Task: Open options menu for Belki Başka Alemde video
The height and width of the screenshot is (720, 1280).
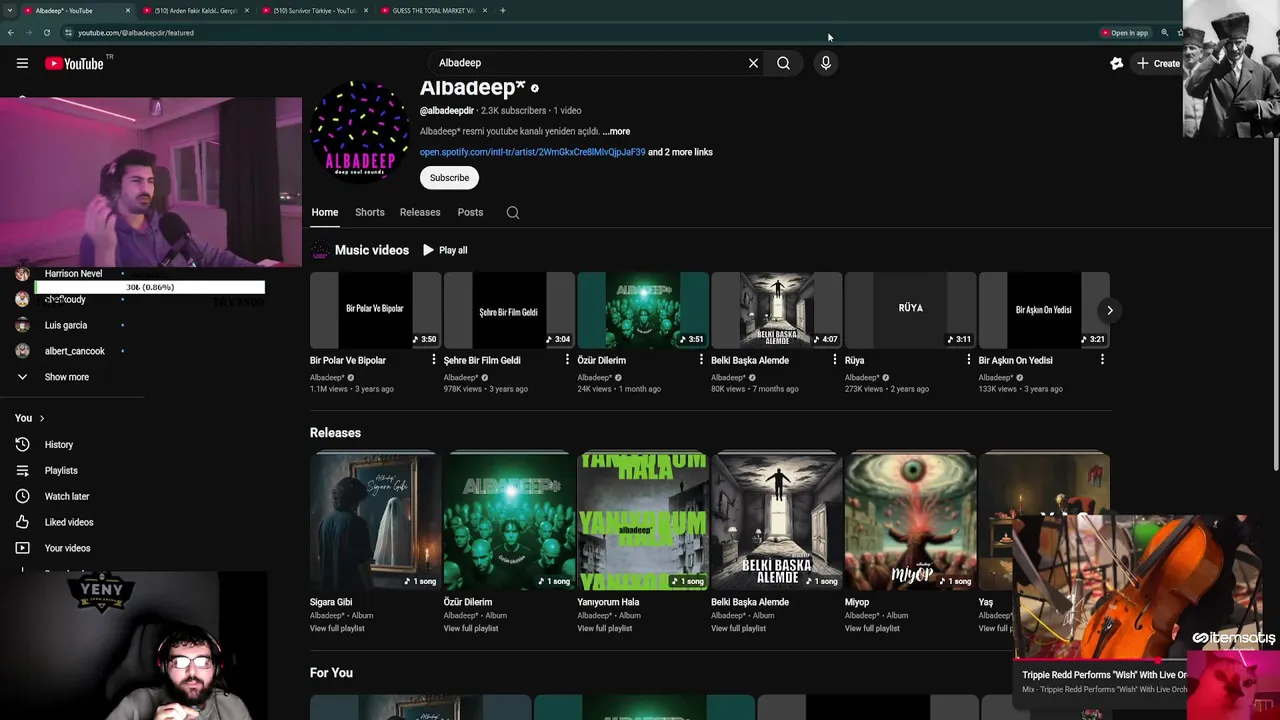Action: pyautogui.click(x=835, y=360)
